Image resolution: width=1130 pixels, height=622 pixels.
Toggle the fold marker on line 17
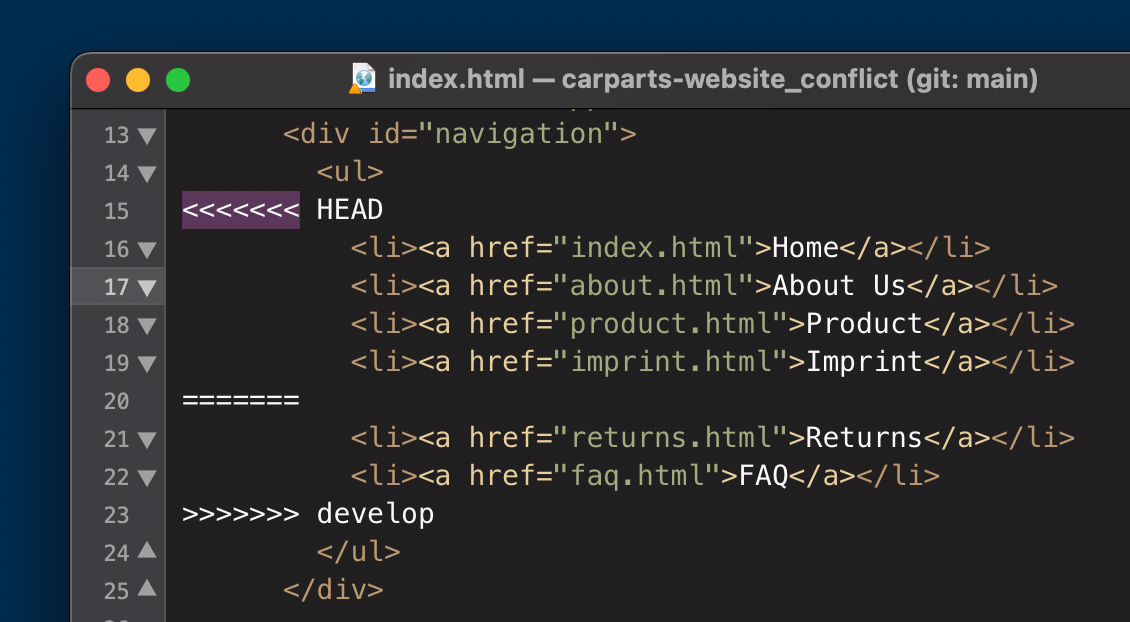point(147,288)
